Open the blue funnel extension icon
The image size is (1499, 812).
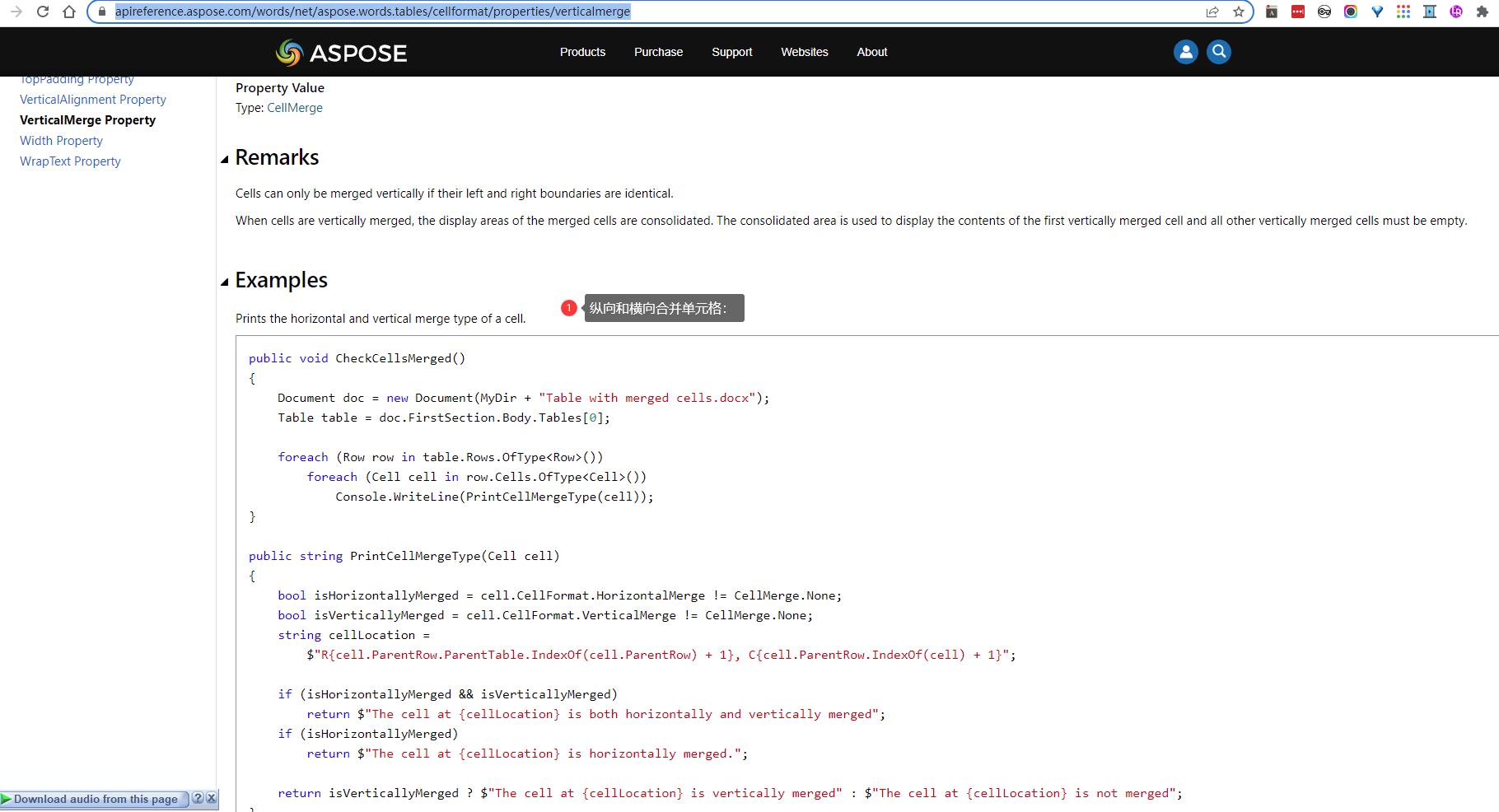tap(1377, 12)
